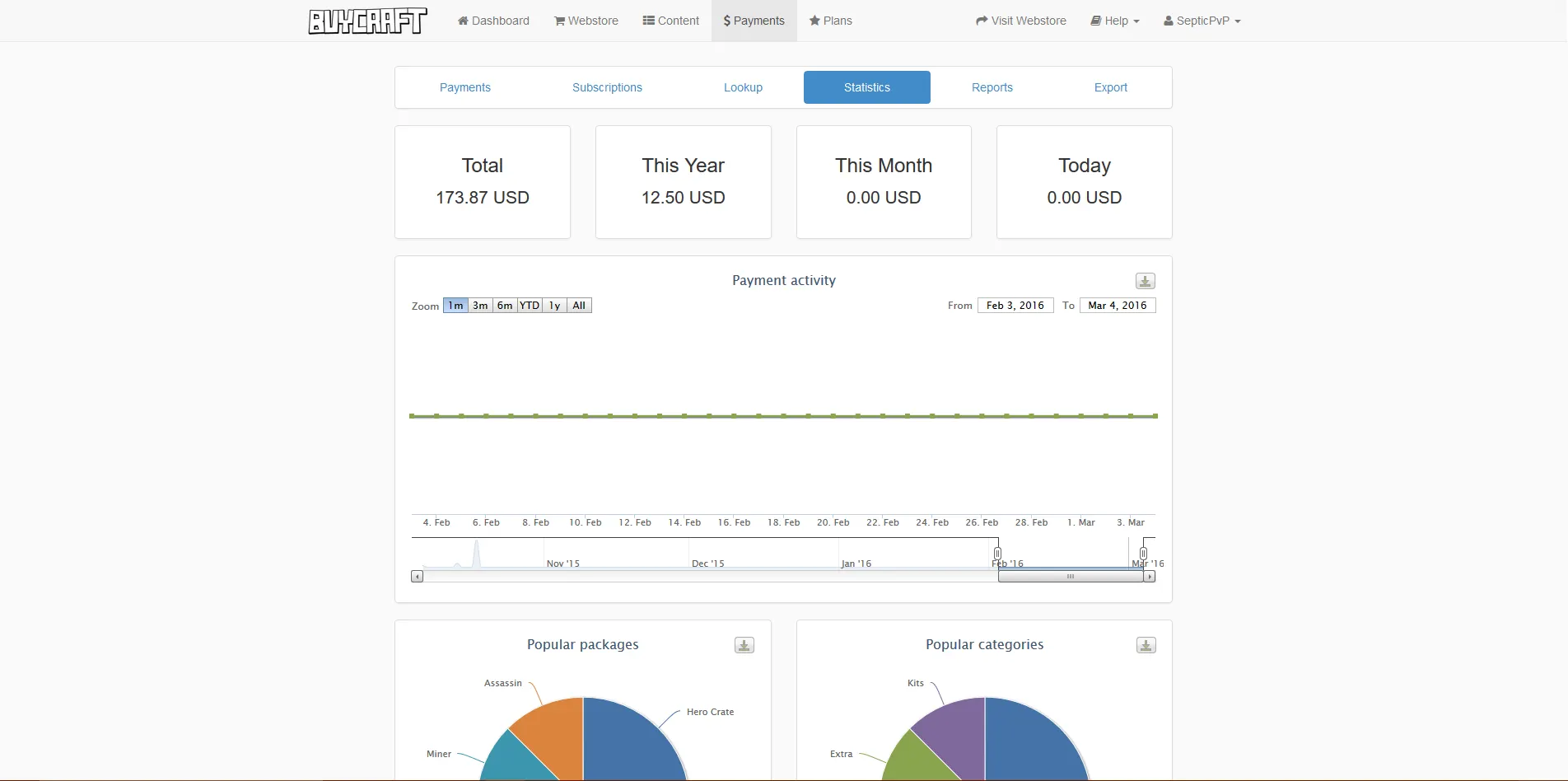Screen dimensions: 1568x781
Task: Click the Assassin pie label
Action: (503, 683)
